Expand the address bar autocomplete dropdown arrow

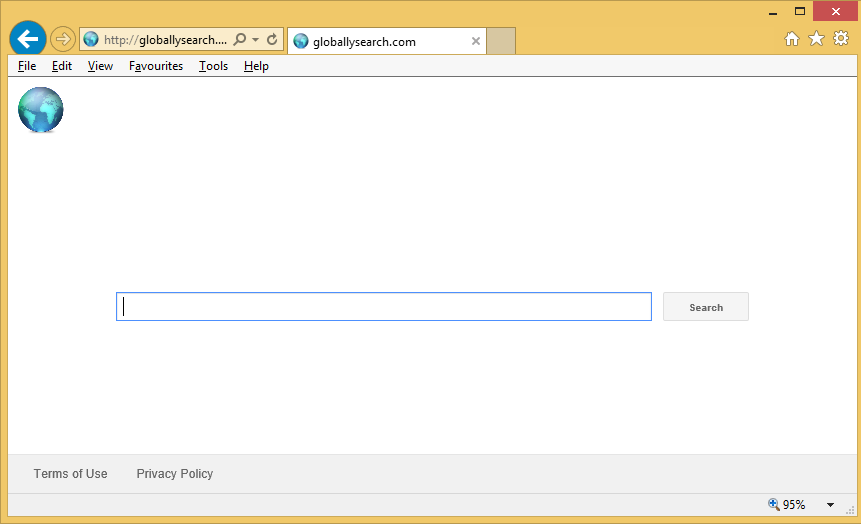click(x=256, y=40)
